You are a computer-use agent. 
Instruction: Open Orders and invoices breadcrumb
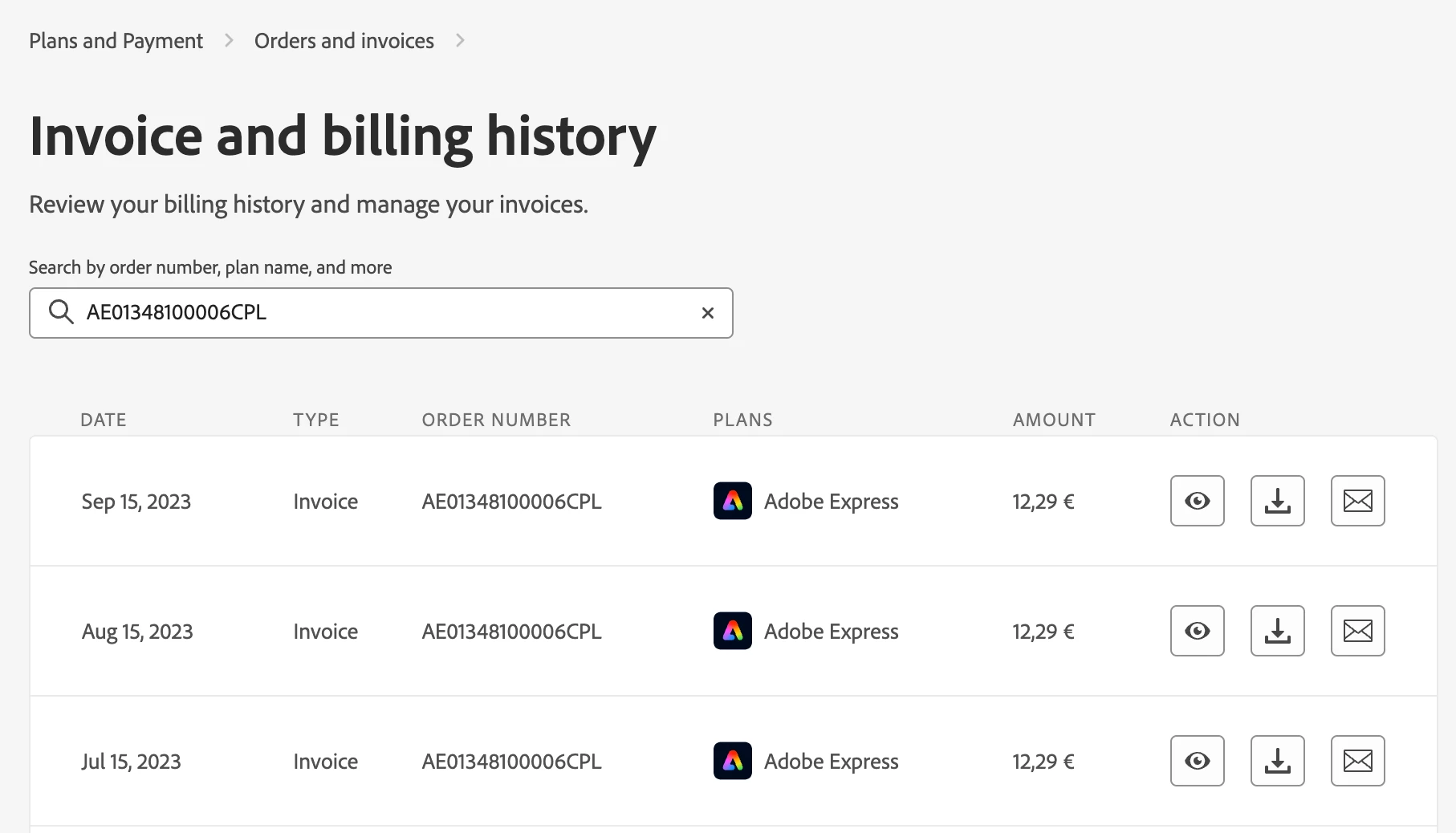(344, 41)
